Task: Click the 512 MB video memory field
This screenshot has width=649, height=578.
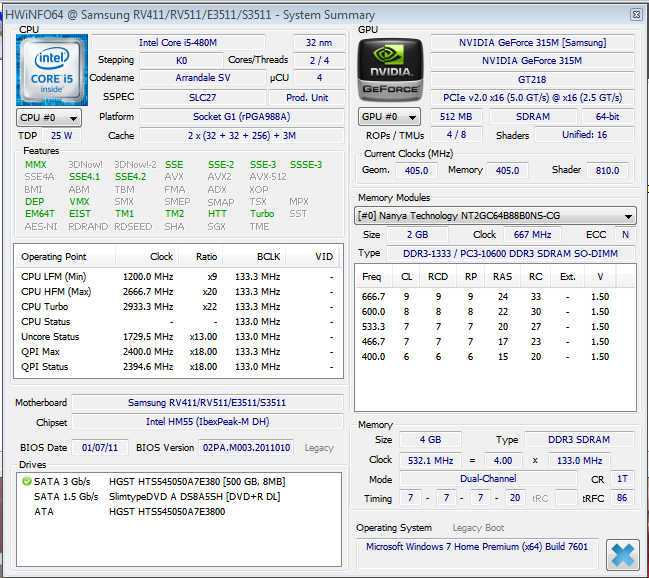Action: tap(456, 117)
